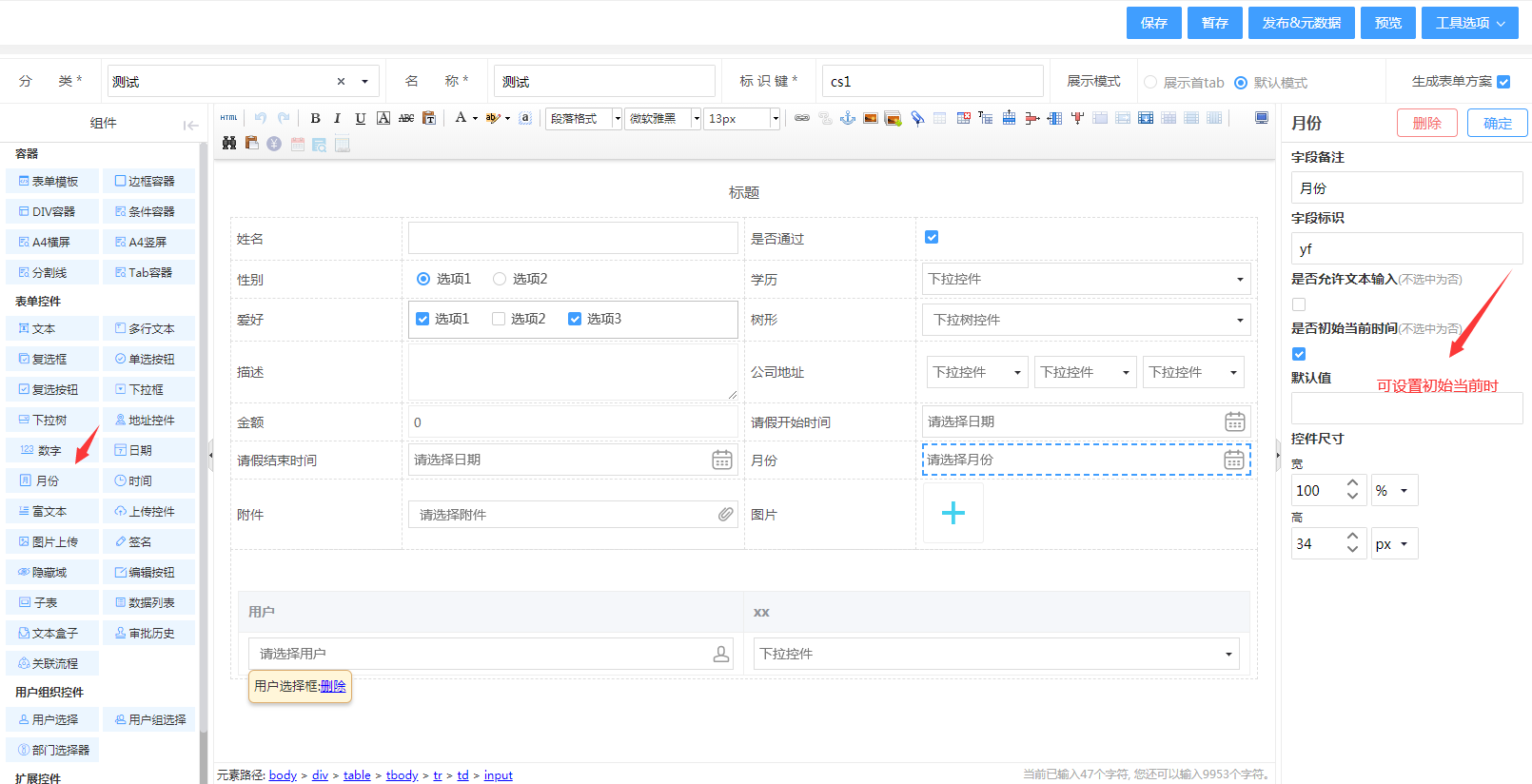Click the plus icon to upload 图片
The image size is (1532, 784).
tap(953, 513)
